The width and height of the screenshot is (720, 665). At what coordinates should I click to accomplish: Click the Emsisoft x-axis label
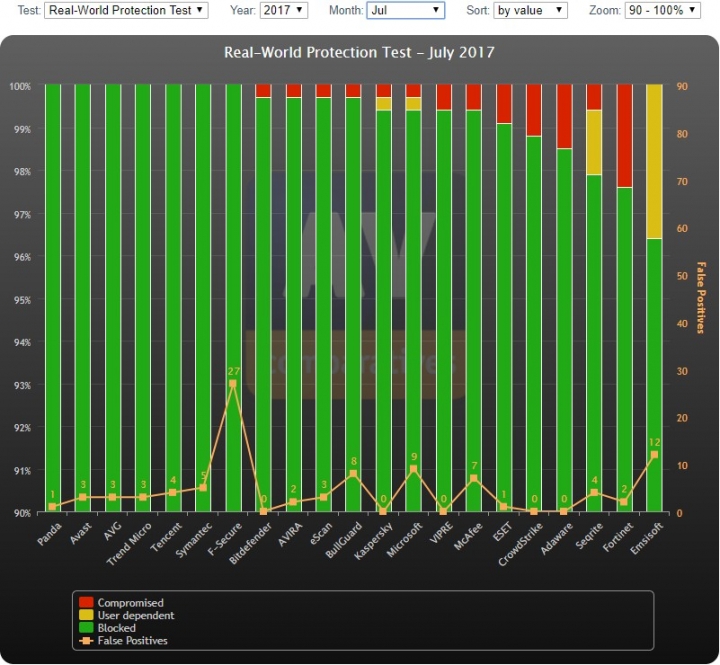click(647, 538)
